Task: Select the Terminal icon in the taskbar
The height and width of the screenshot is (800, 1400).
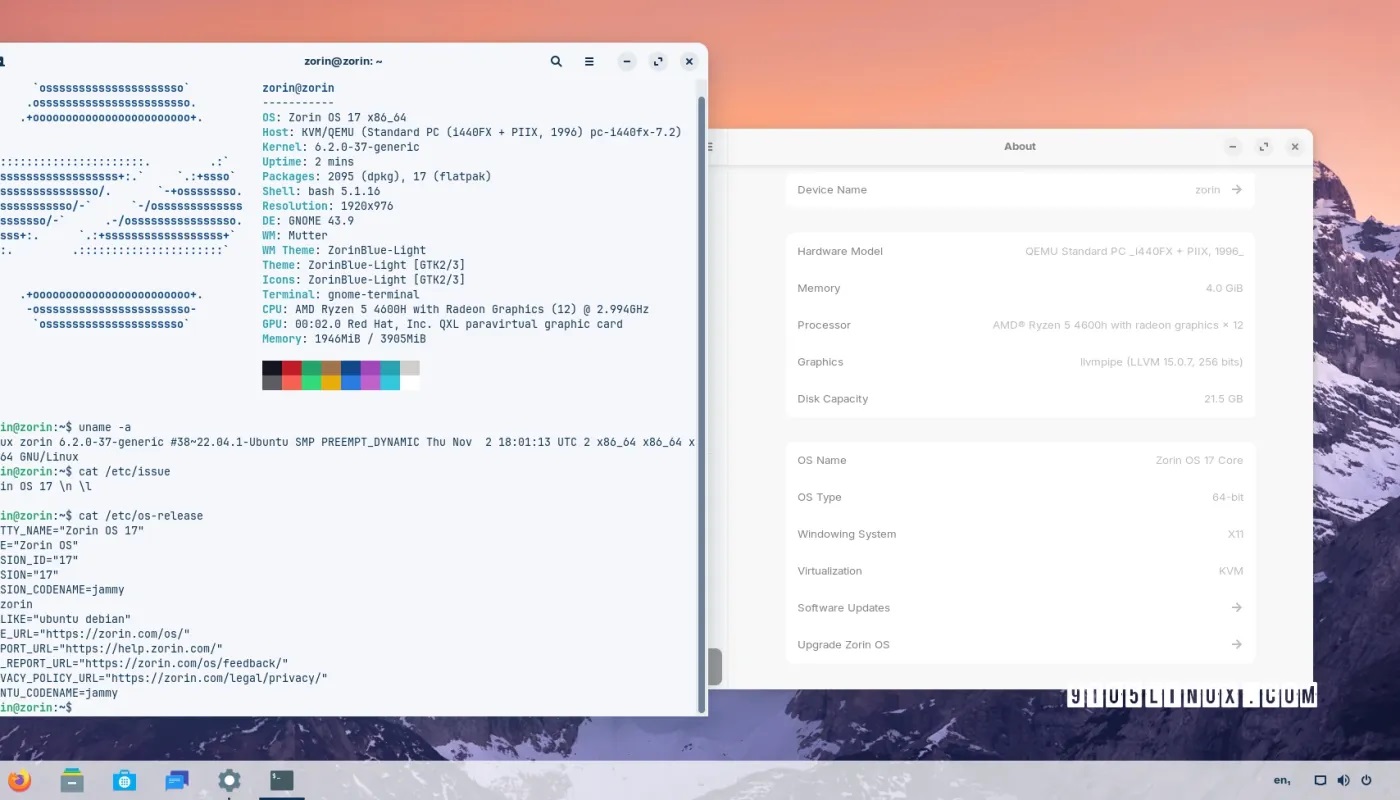Action: pyautogui.click(x=282, y=781)
